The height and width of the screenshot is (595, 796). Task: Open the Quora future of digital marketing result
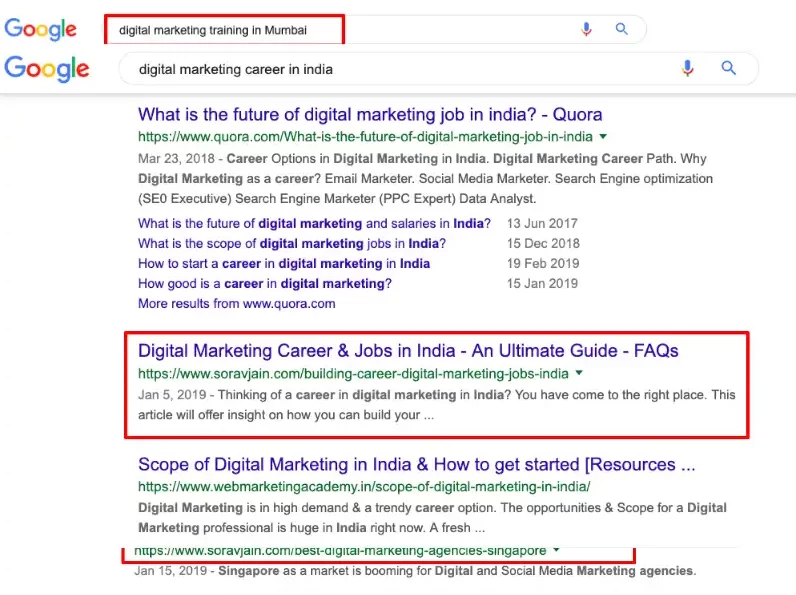370,114
